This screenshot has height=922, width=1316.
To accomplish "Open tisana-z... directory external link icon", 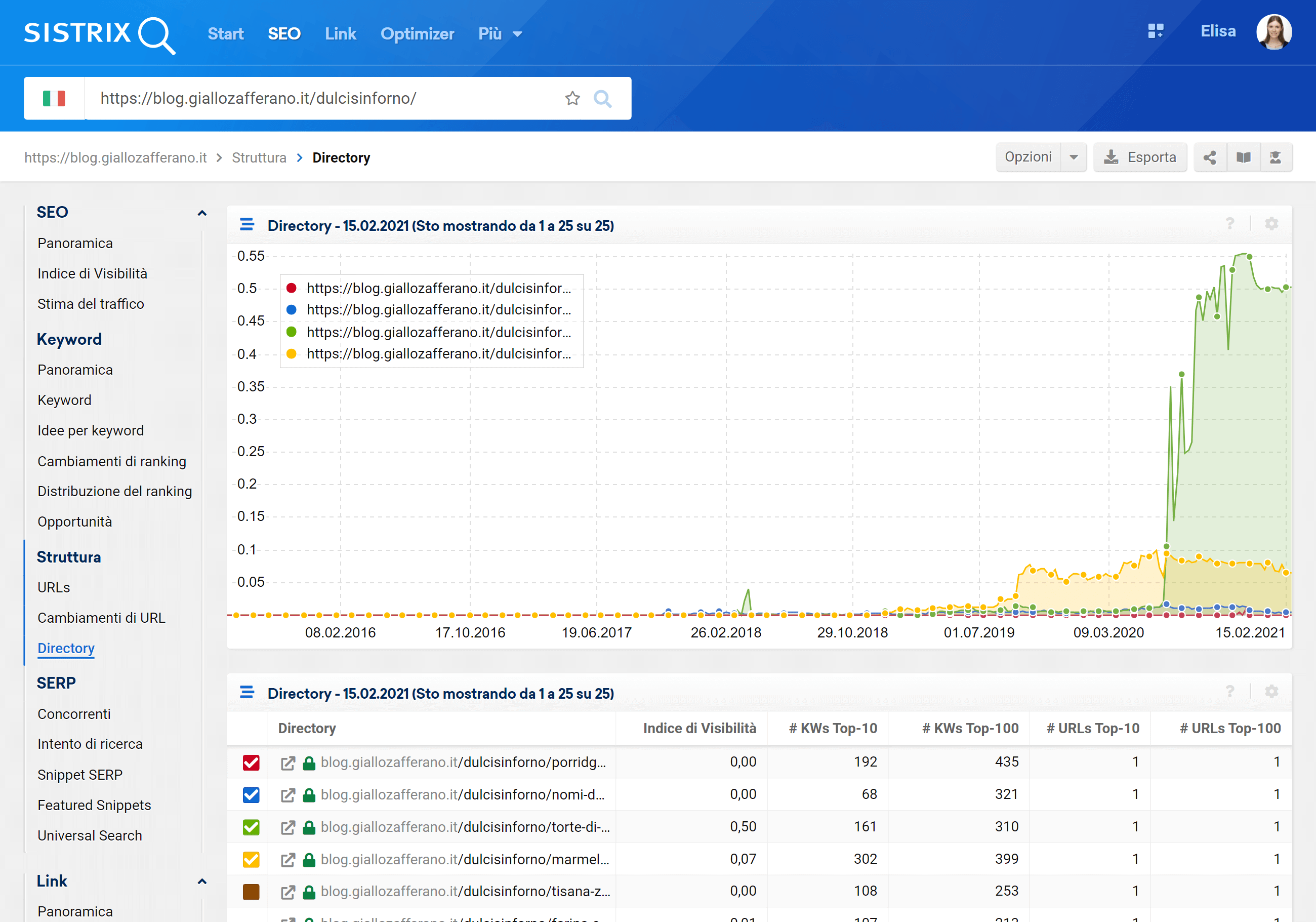I will coord(287,892).
